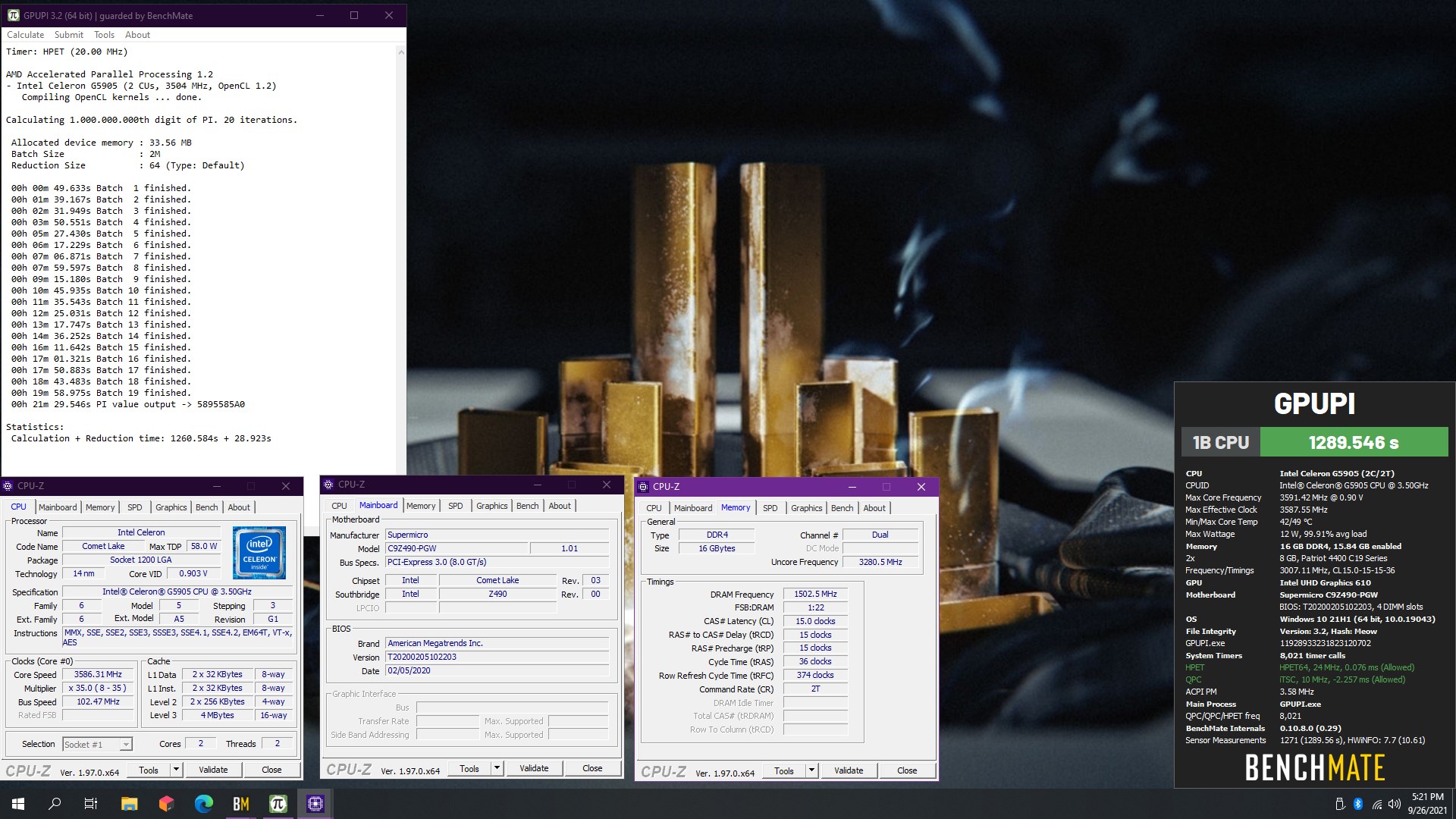The width and height of the screenshot is (1456, 819).
Task: Click the 1289.546 s BenchMate result
Action: click(1354, 442)
